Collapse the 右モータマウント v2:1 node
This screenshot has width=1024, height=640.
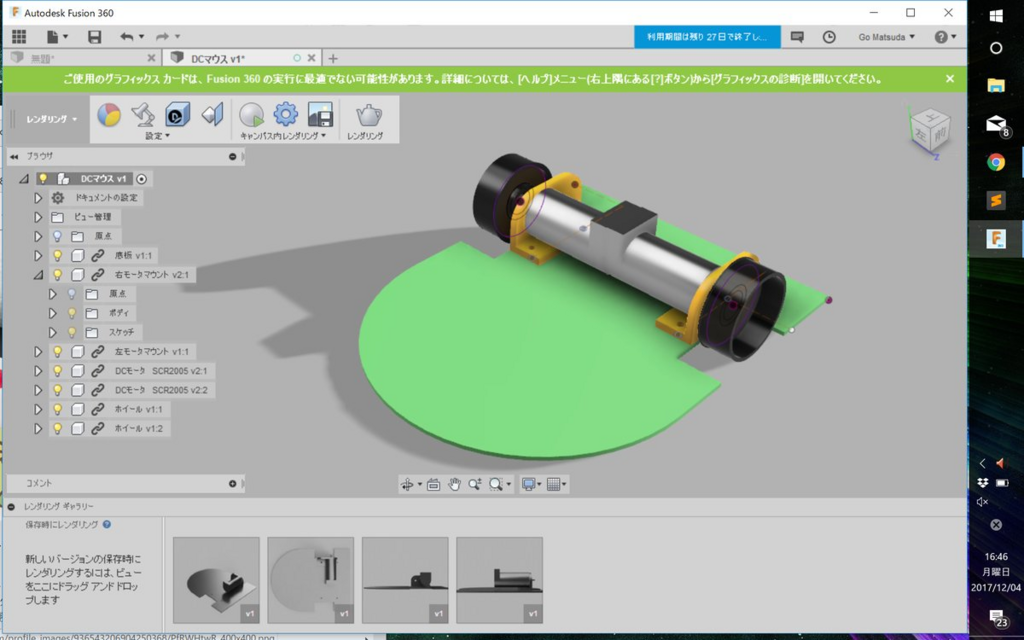(x=38, y=275)
